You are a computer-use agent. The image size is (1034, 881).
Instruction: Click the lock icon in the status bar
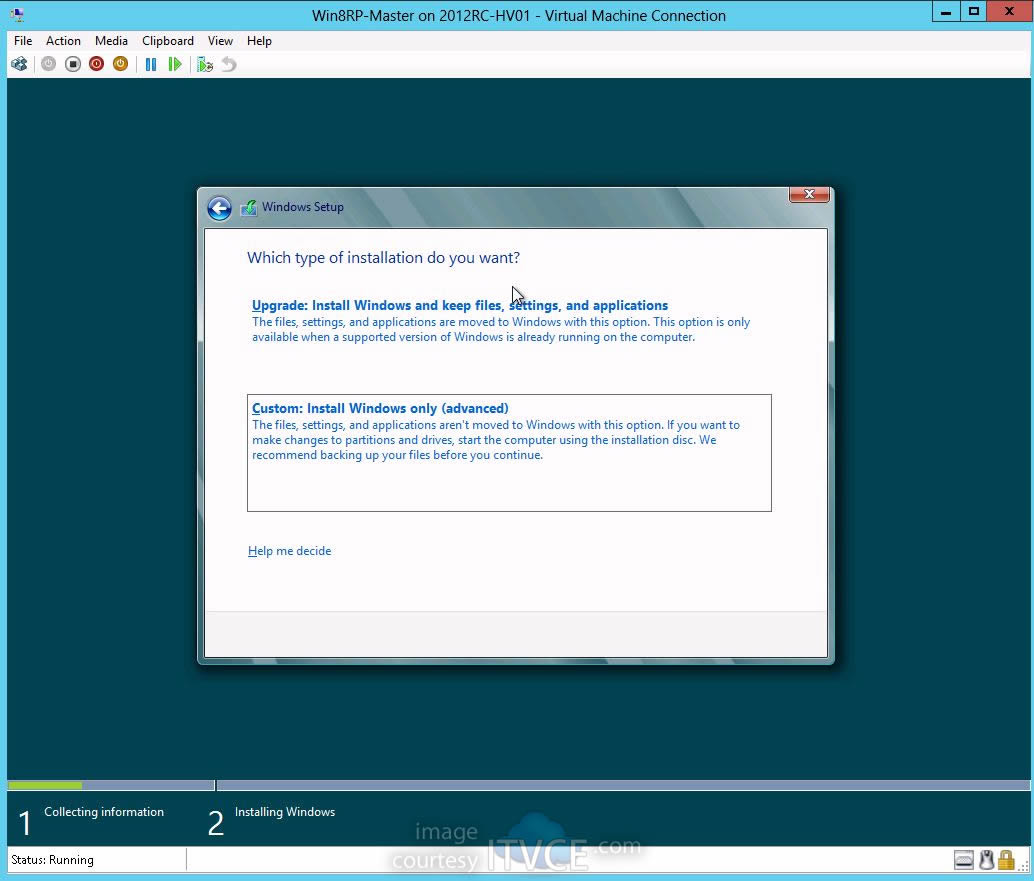pos(1006,860)
